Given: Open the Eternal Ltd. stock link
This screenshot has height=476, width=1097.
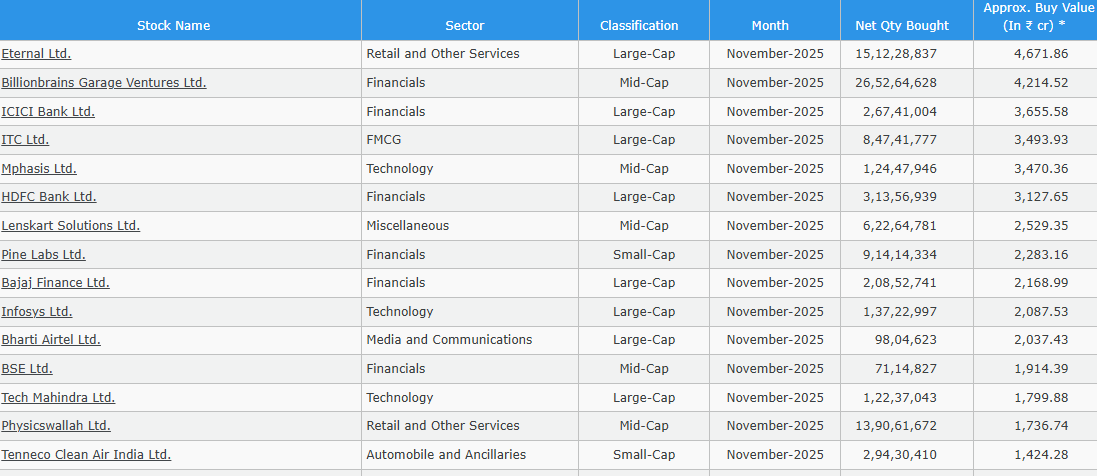Looking at the screenshot, I should coord(36,54).
